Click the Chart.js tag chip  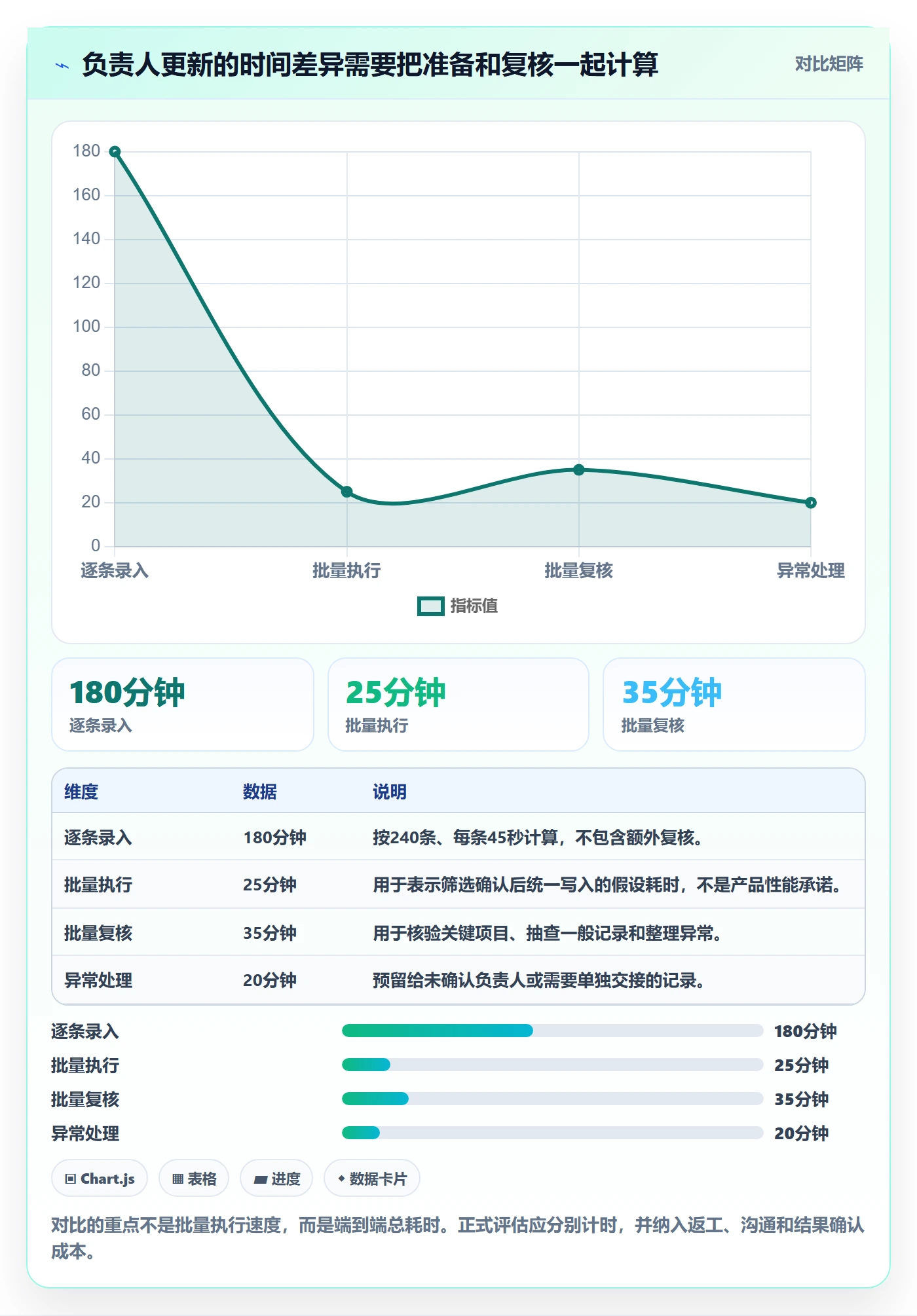click(100, 1179)
